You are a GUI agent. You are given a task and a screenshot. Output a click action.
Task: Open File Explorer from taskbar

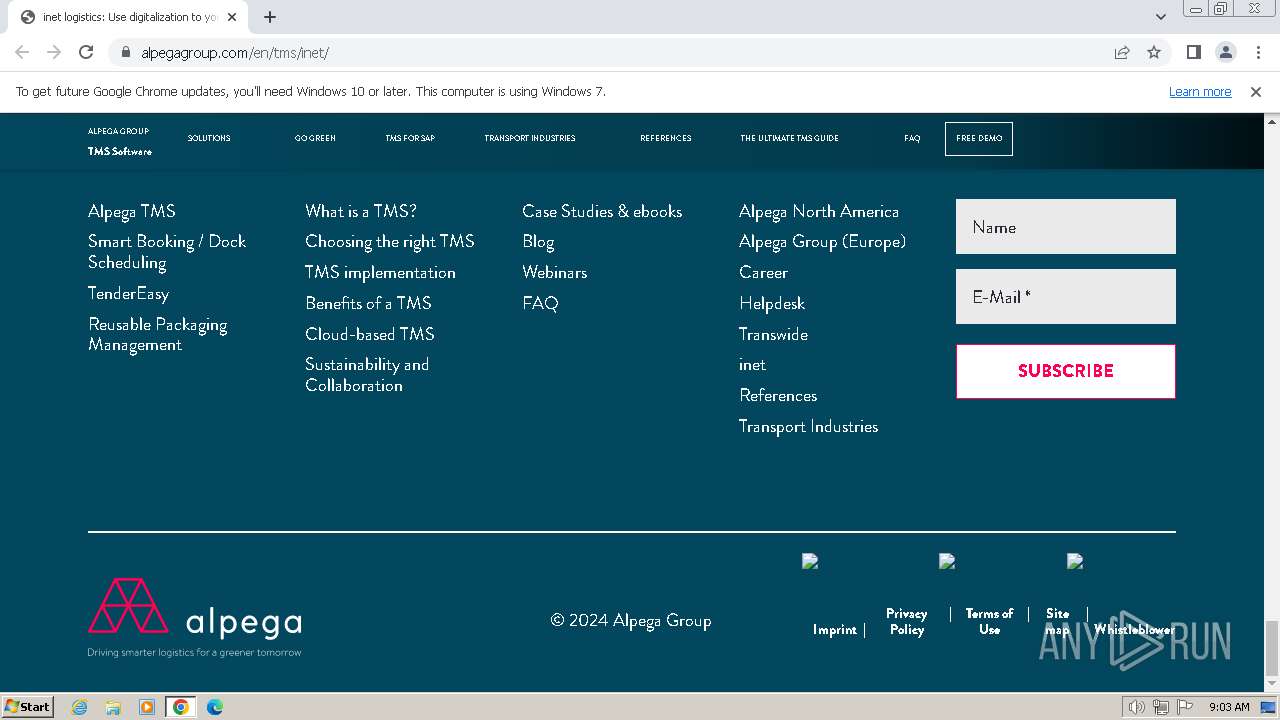(x=113, y=707)
